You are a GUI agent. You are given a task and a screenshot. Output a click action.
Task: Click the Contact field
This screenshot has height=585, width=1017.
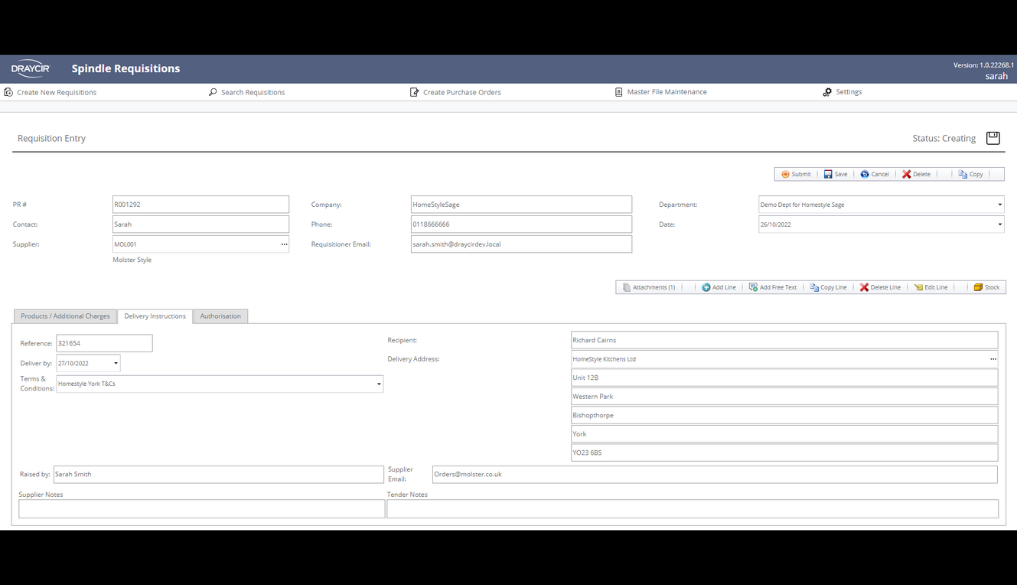(200, 224)
